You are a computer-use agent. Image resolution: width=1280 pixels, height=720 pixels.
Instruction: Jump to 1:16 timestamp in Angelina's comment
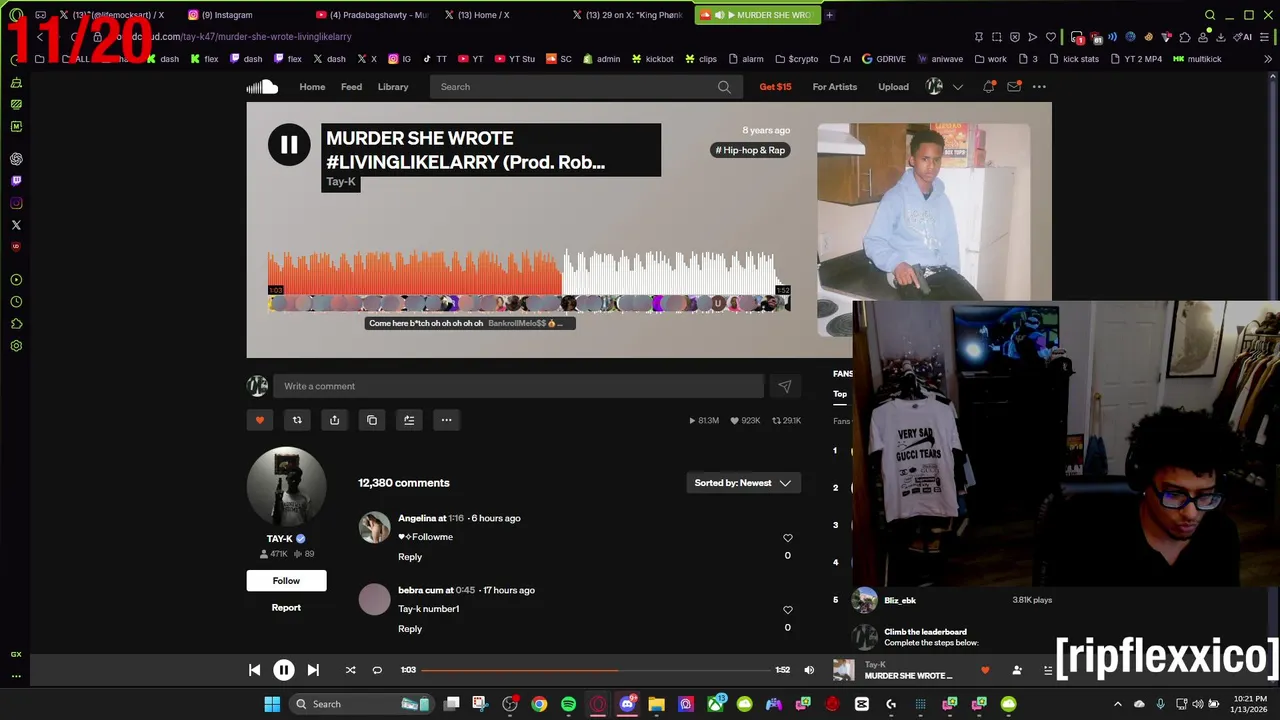456,518
